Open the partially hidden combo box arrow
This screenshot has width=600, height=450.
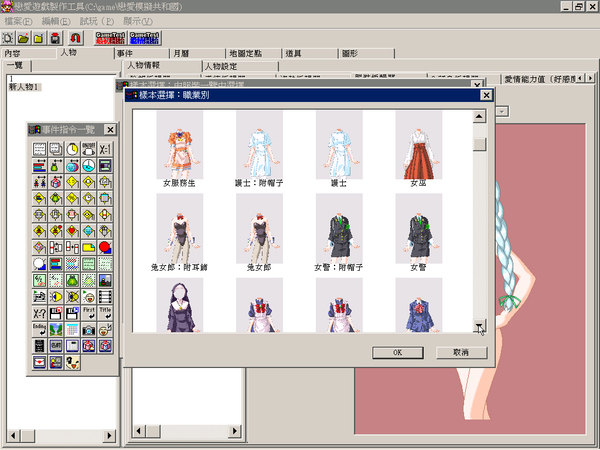pos(502,111)
